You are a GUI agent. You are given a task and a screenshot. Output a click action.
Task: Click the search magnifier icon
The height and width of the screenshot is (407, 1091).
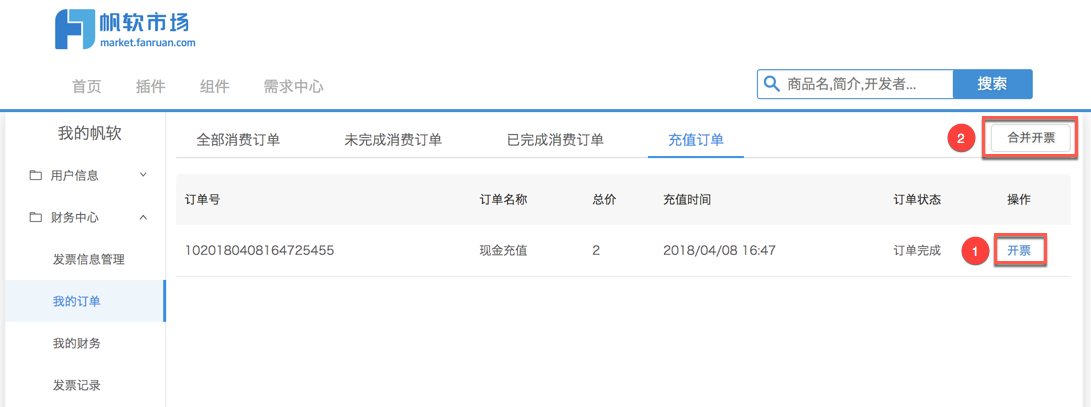tap(771, 85)
